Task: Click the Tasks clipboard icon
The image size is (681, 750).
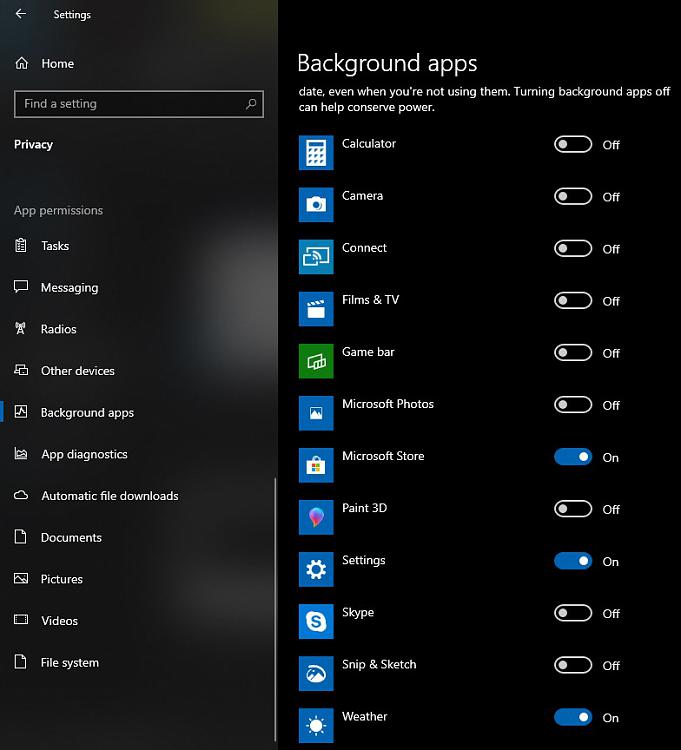Action: pyautogui.click(x=21, y=245)
